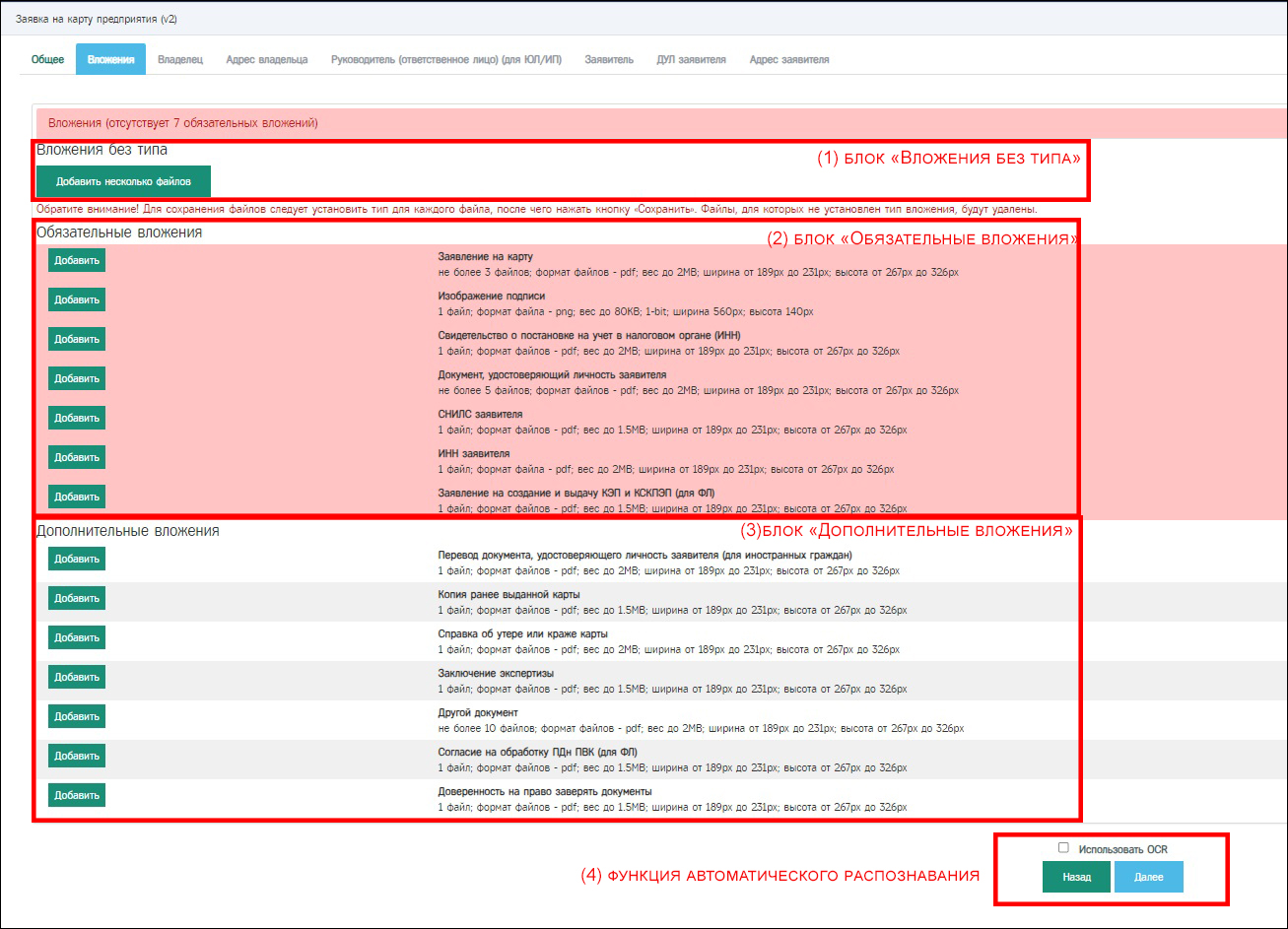Click Добавить несколько файлов button

click(123, 181)
